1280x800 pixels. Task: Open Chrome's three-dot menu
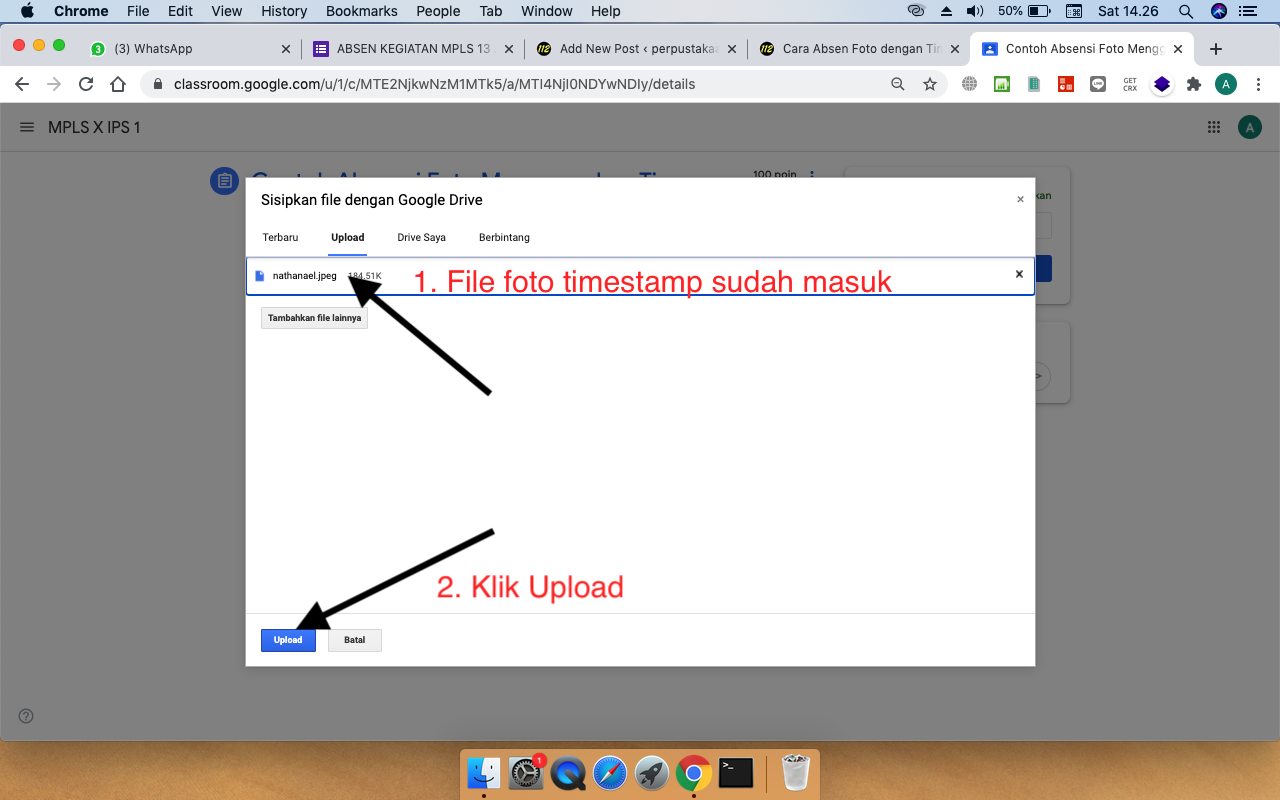[1258, 84]
